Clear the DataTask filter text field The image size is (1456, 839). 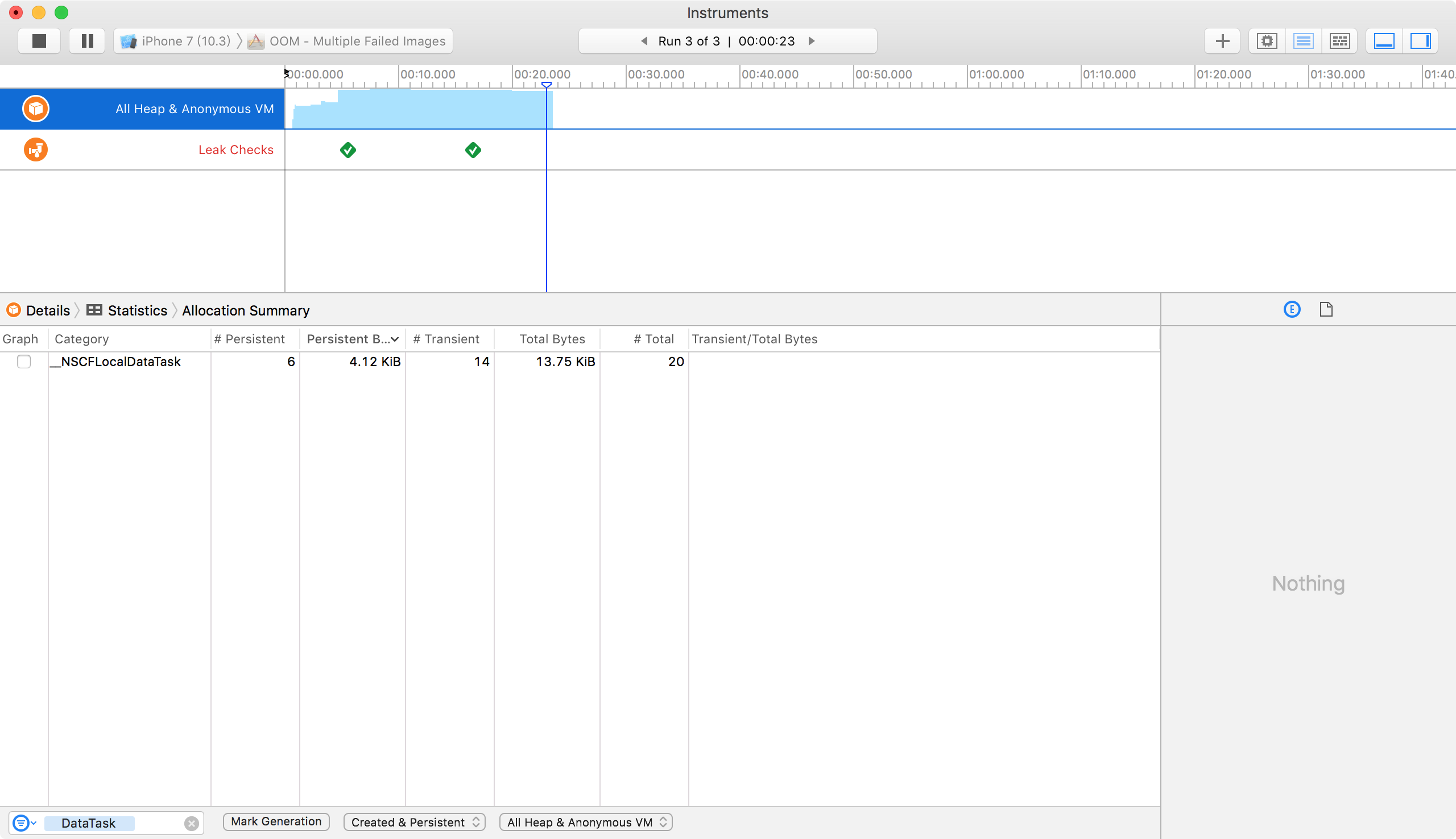[191, 823]
